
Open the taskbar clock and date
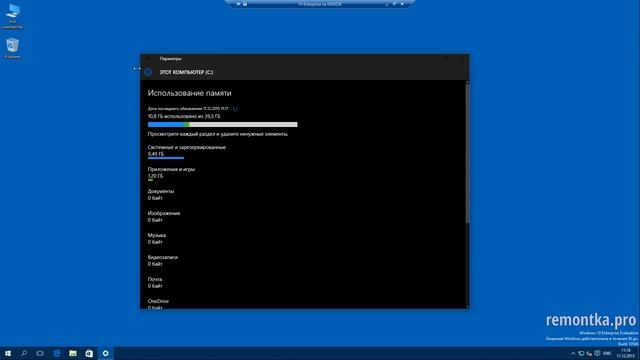626,353
